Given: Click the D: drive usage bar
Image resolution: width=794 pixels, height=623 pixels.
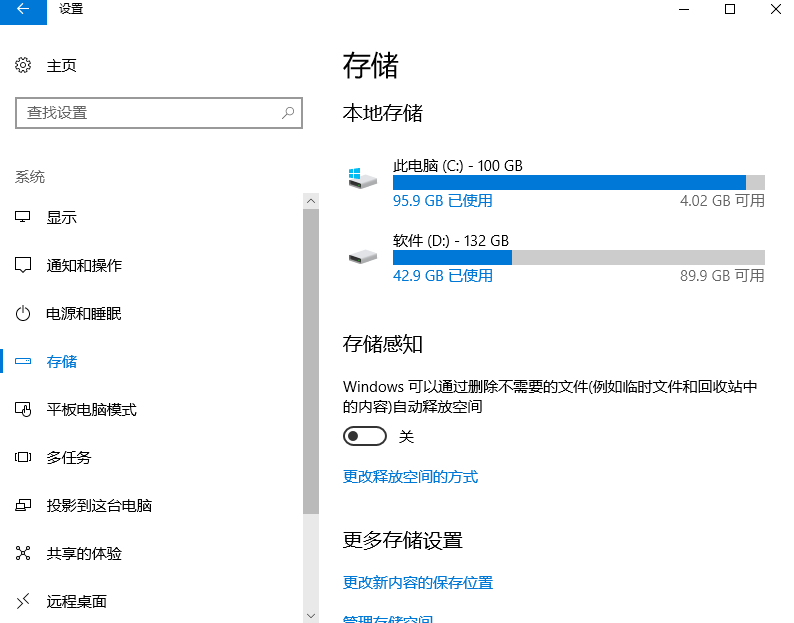Looking at the screenshot, I should 579,257.
